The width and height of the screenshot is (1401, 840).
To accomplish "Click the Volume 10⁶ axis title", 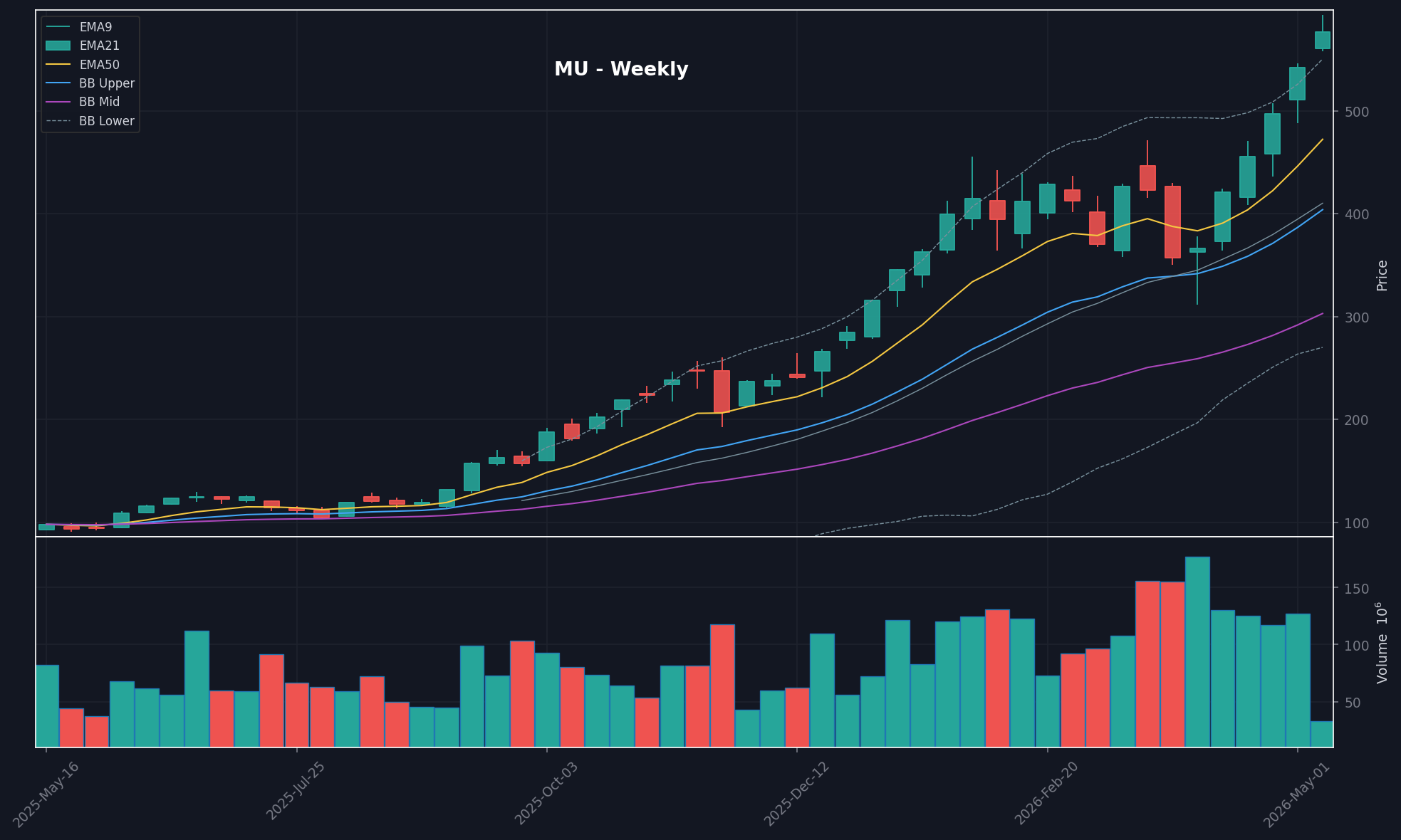I will (x=1382, y=643).
